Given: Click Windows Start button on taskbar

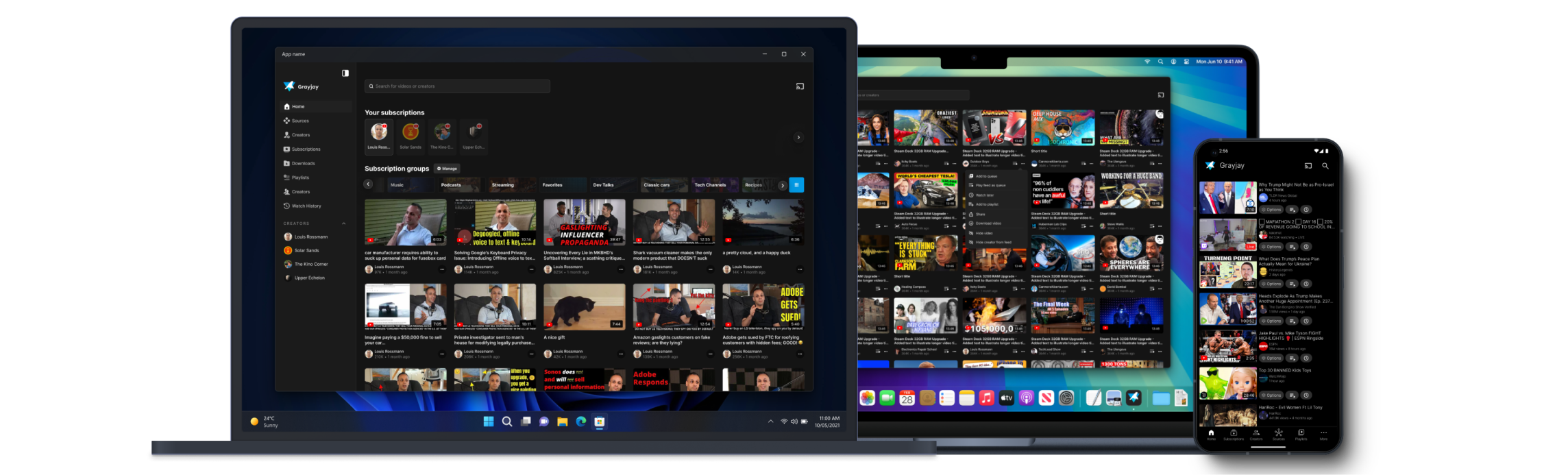Looking at the screenshot, I should click(x=489, y=422).
